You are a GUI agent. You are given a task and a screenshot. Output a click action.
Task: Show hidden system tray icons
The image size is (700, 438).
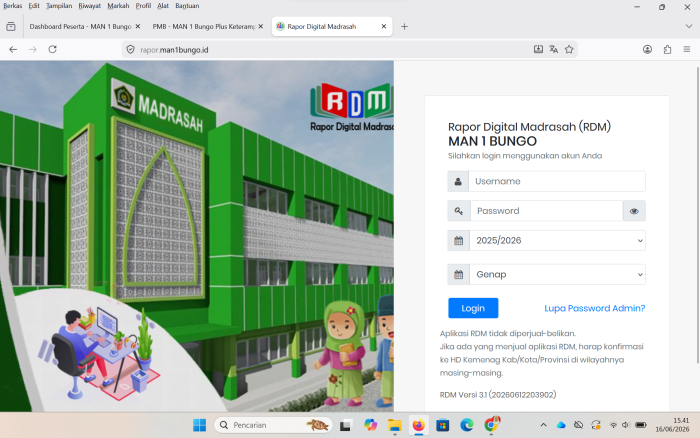(x=543, y=425)
